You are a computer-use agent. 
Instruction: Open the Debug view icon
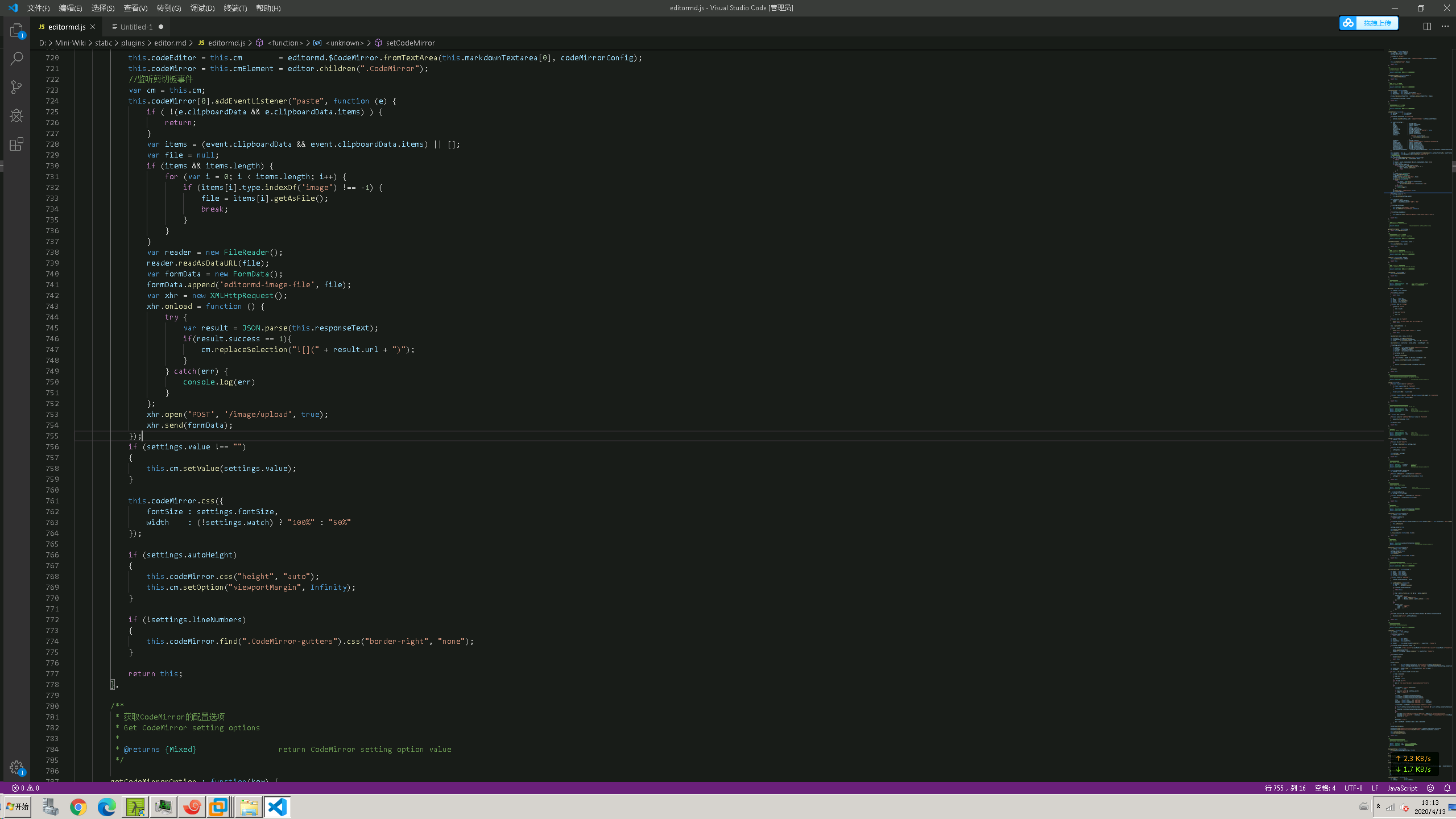click(x=16, y=115)
